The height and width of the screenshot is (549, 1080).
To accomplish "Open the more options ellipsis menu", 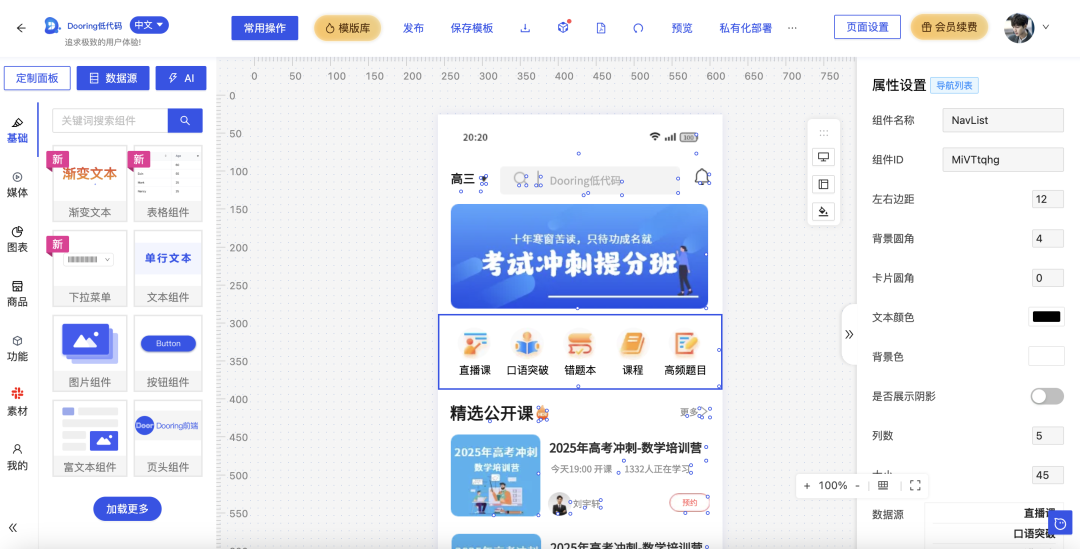I will (x=792, y=28).
